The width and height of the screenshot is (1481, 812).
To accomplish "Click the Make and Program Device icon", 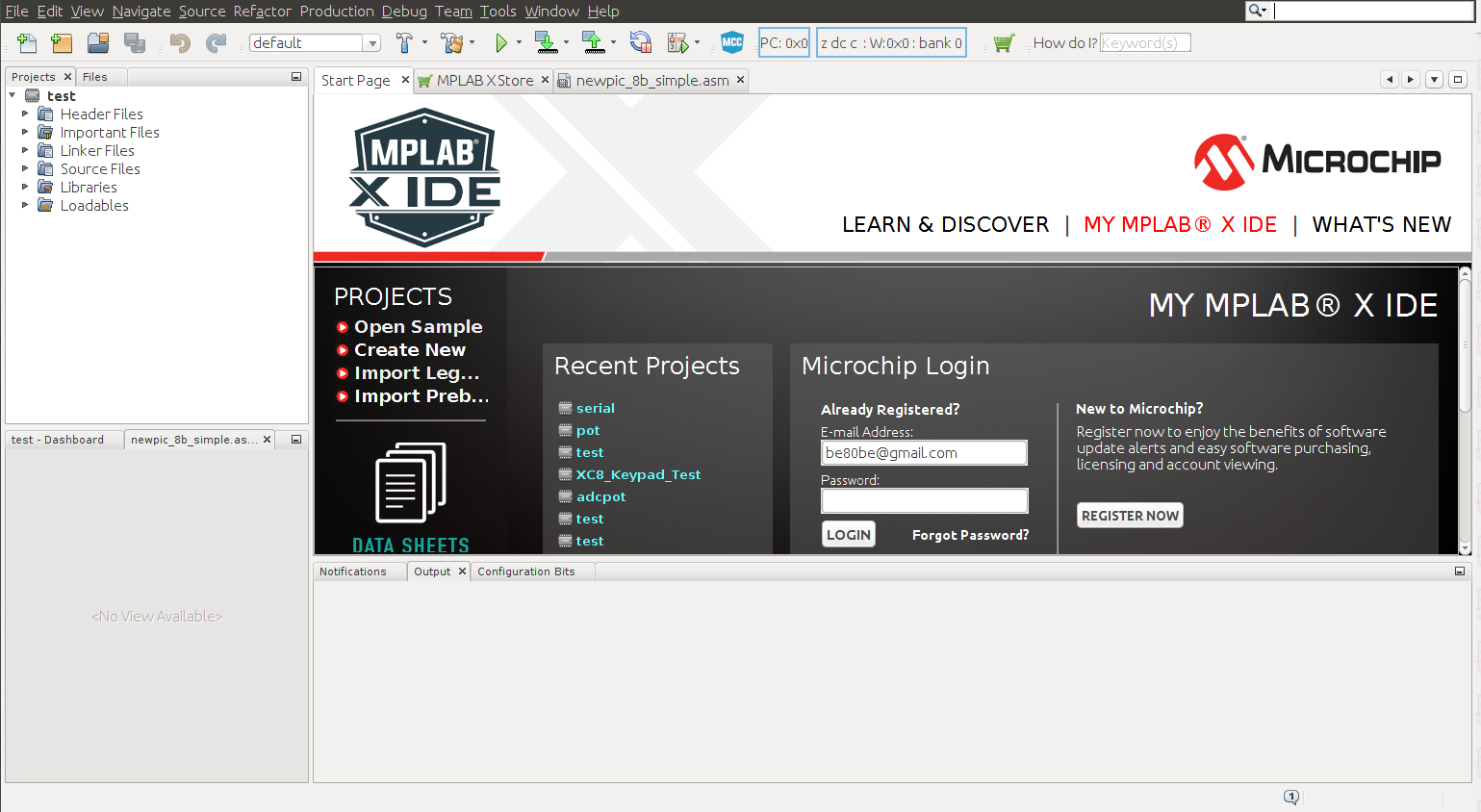I will coord(546,43).
